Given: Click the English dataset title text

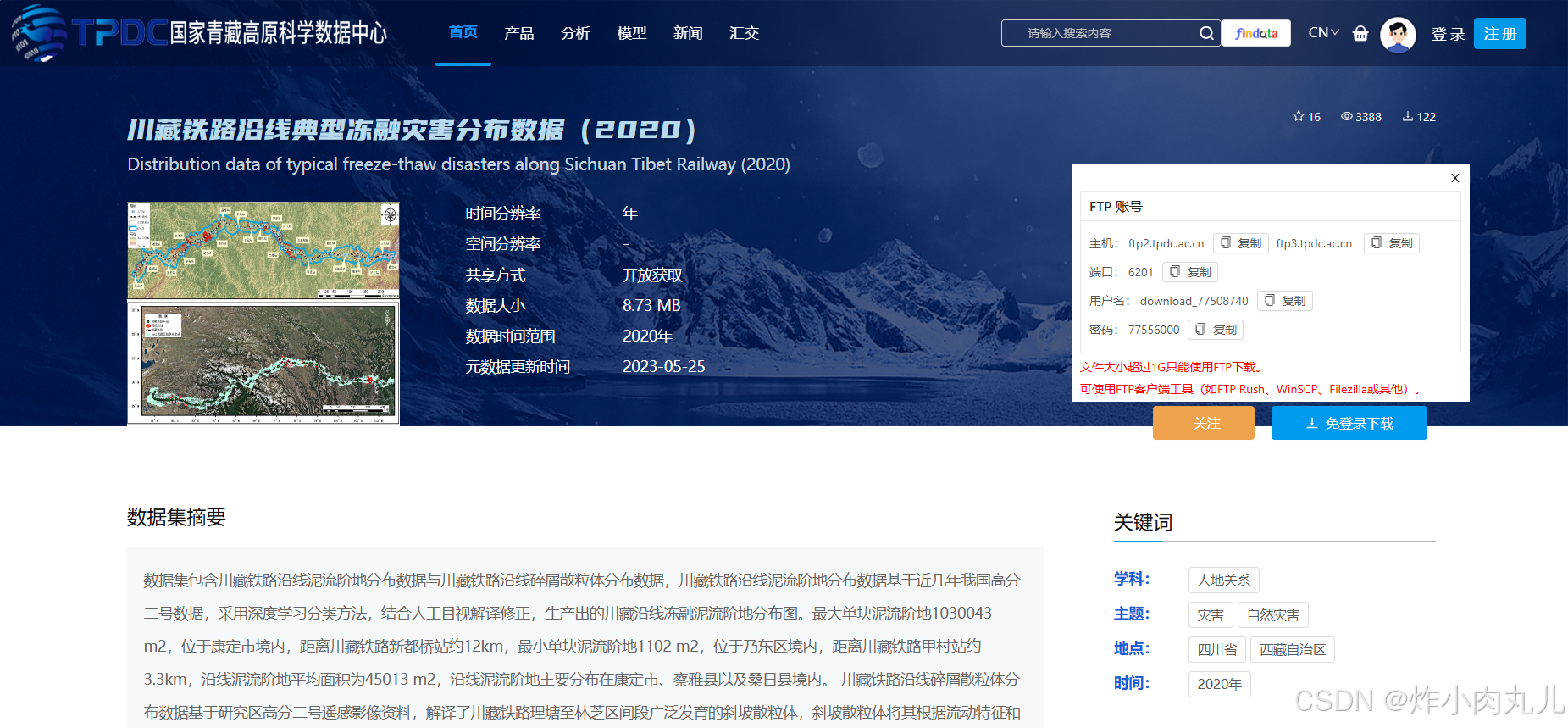Looking at the screenshot, I should pos(458,164).
